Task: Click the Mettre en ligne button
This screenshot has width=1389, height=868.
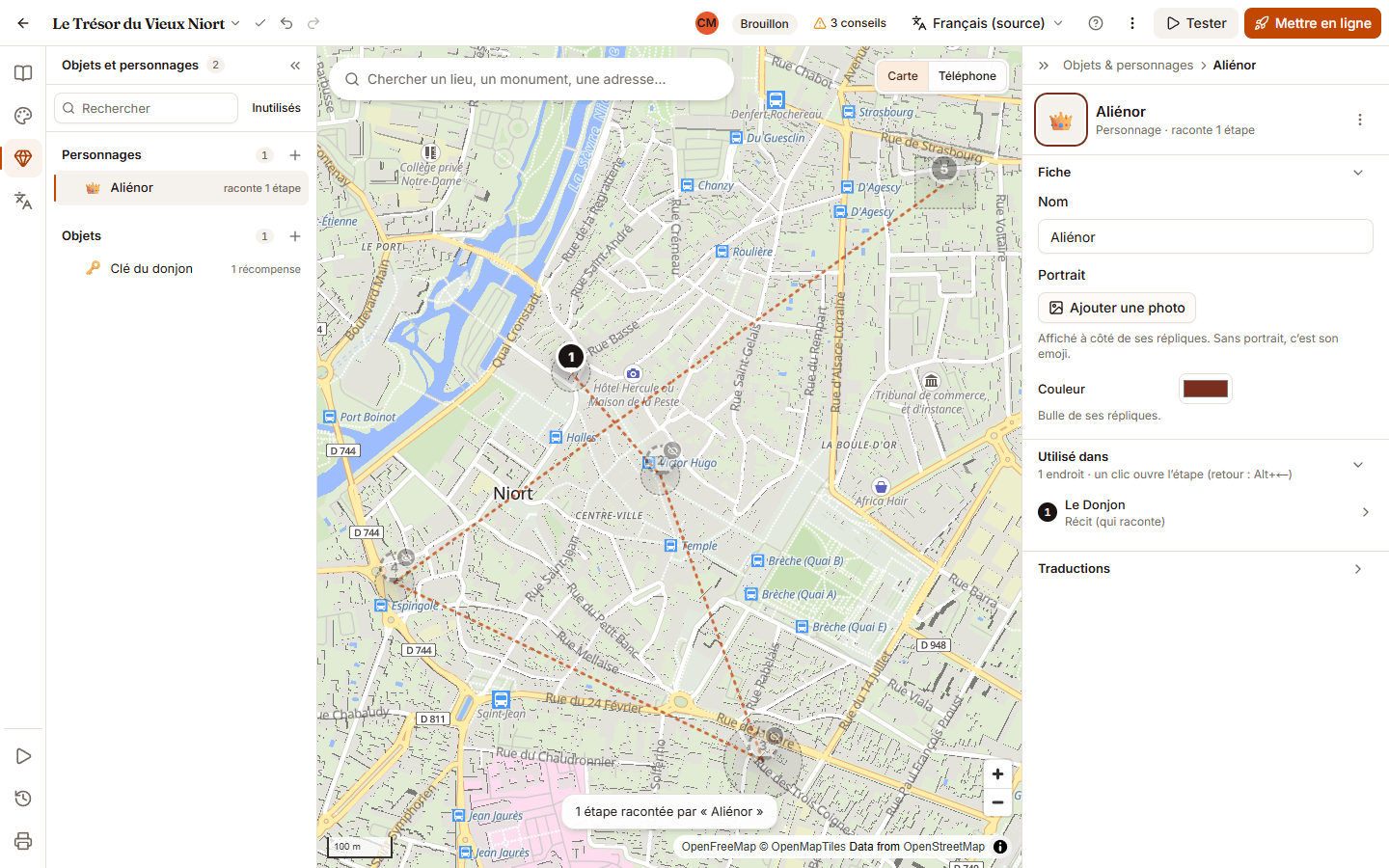Action: pos(1313,23)
